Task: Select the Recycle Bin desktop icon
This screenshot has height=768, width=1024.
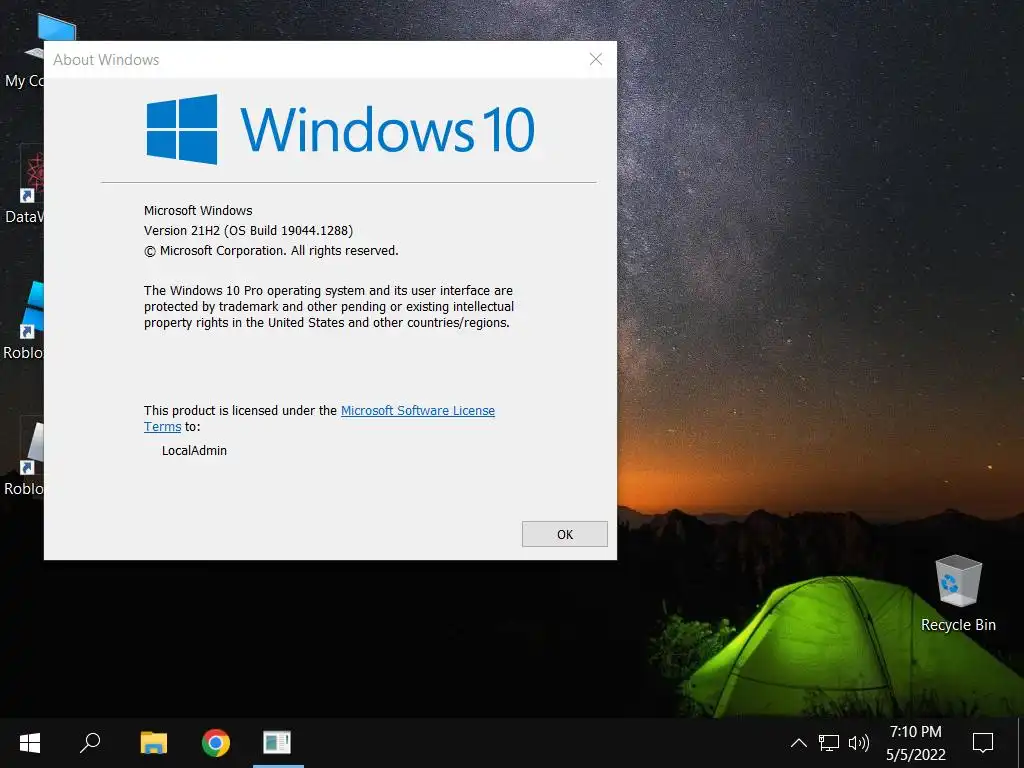Action: click(x=958, y=593)
